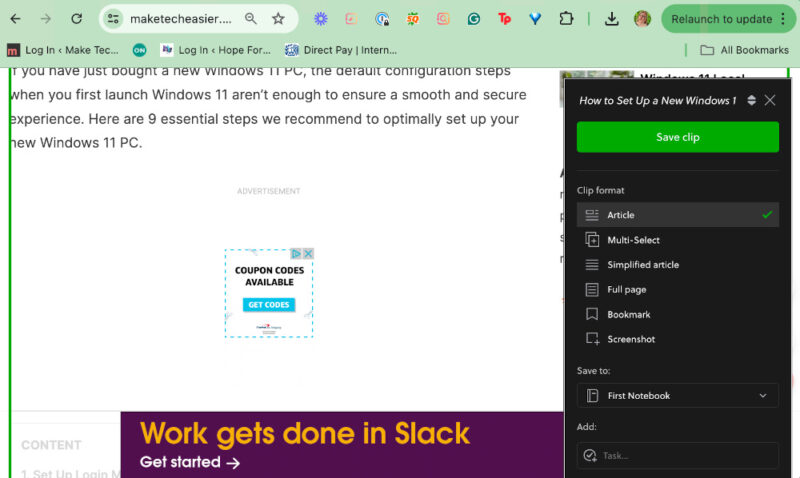Click the blue V-shaped extension icon
800x478 pixels.
coord(535,19)
